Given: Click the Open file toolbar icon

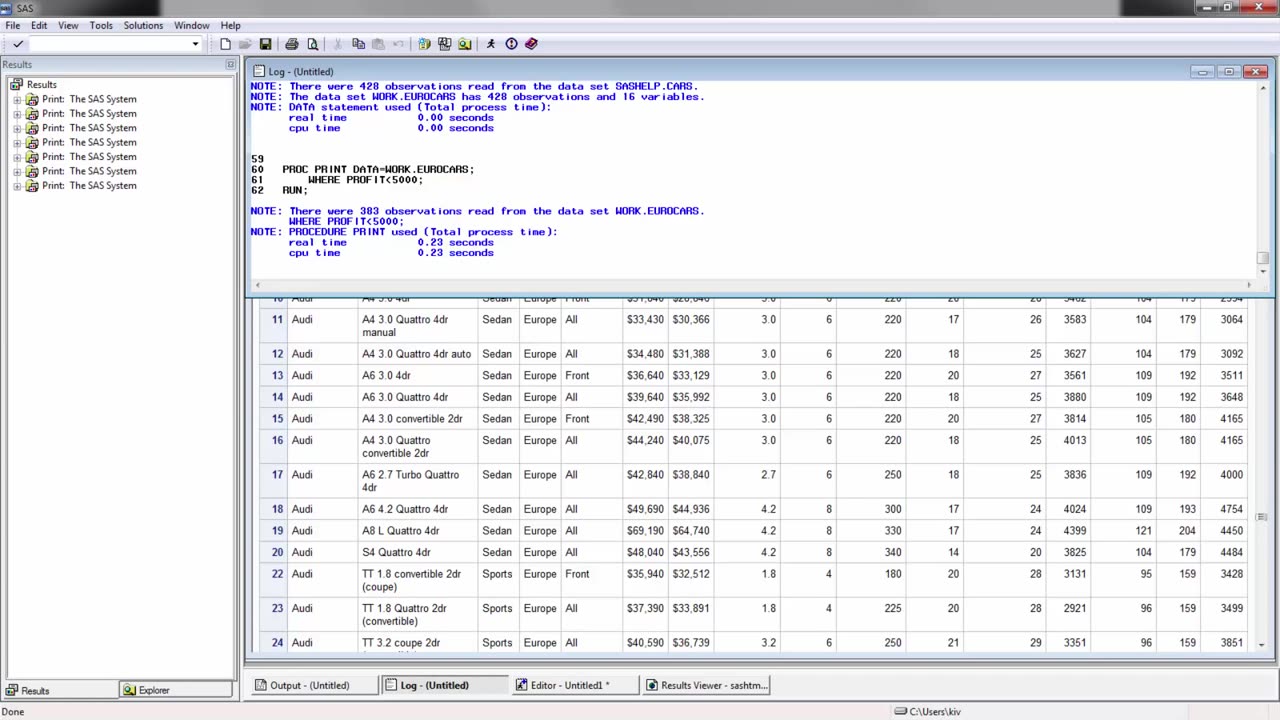Looking at the screenshot, I should coord(245,44).
